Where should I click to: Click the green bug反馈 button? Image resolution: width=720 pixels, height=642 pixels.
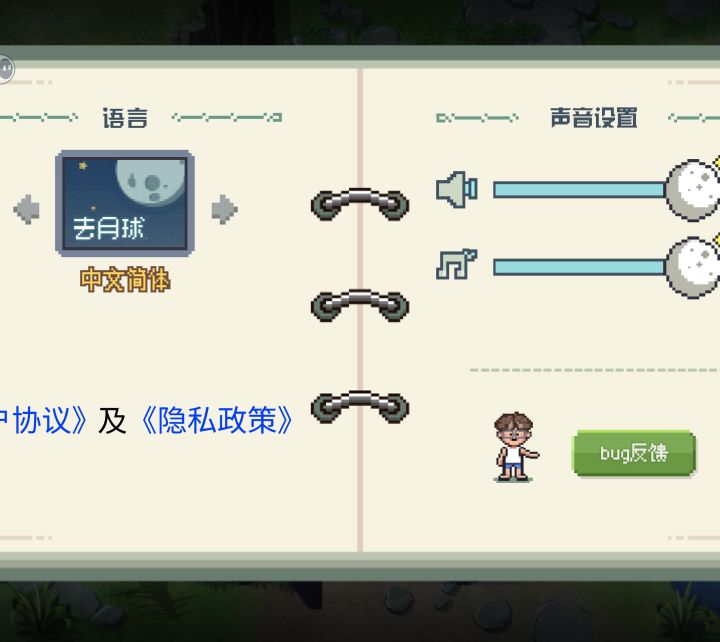click(634, 453)
